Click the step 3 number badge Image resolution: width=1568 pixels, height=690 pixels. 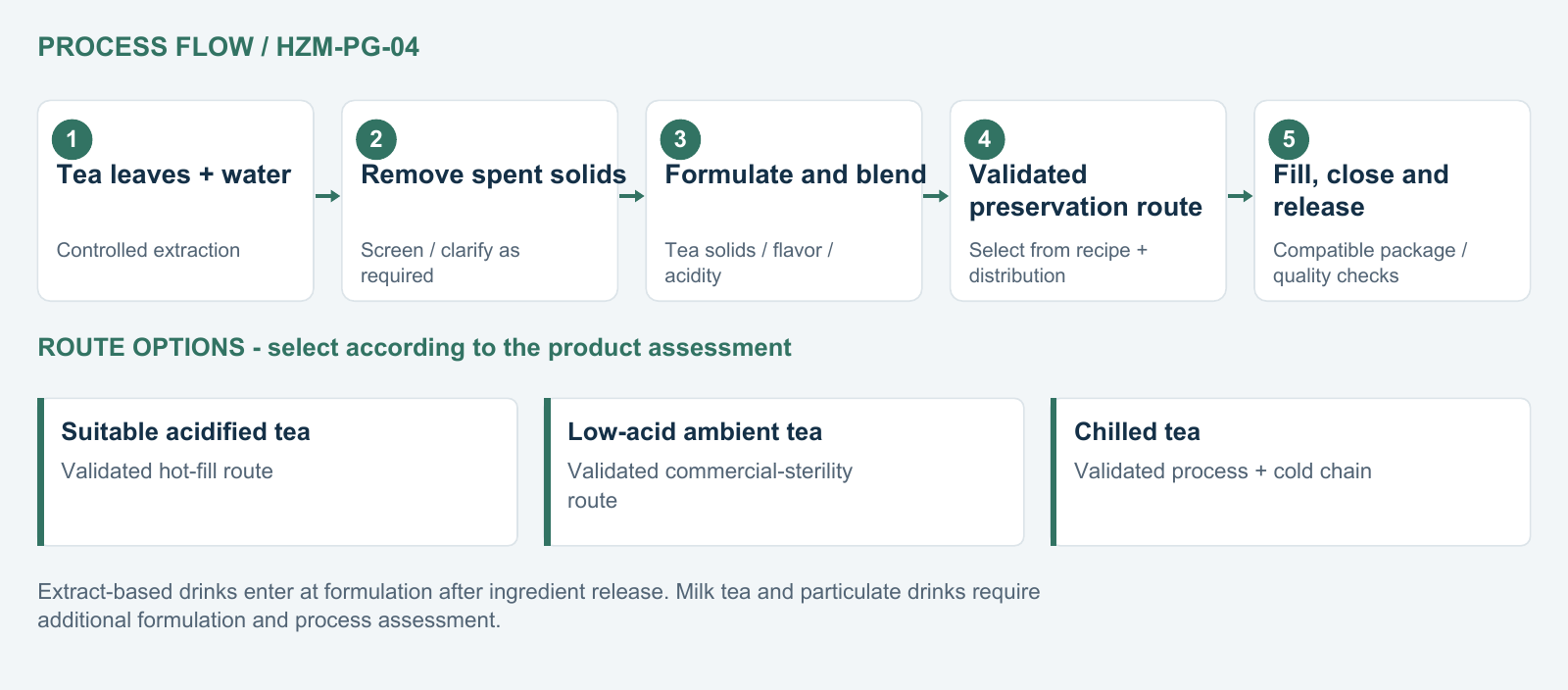(680, 139)
